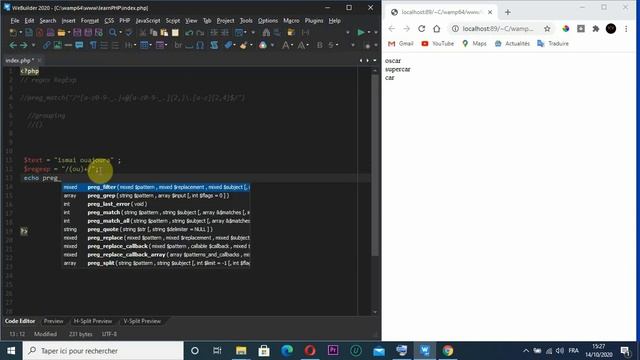
Task: Switch to the H-Split Preview tab
Action: click(93, 321)
